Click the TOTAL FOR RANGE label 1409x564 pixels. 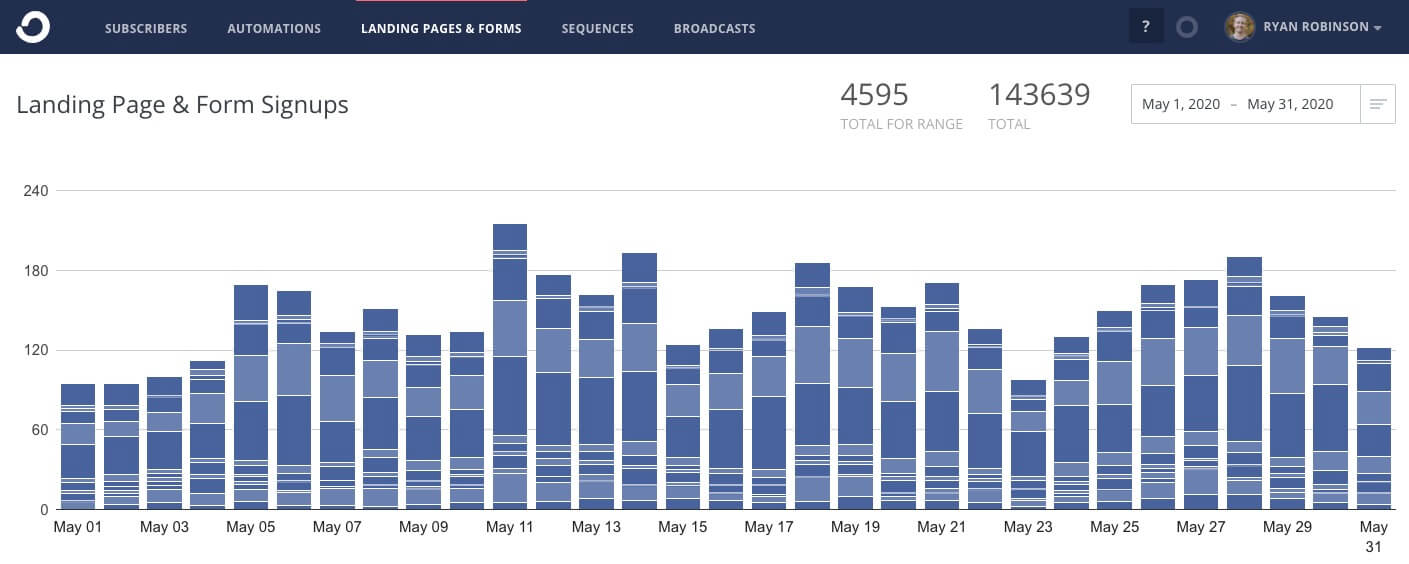point(902,125)
